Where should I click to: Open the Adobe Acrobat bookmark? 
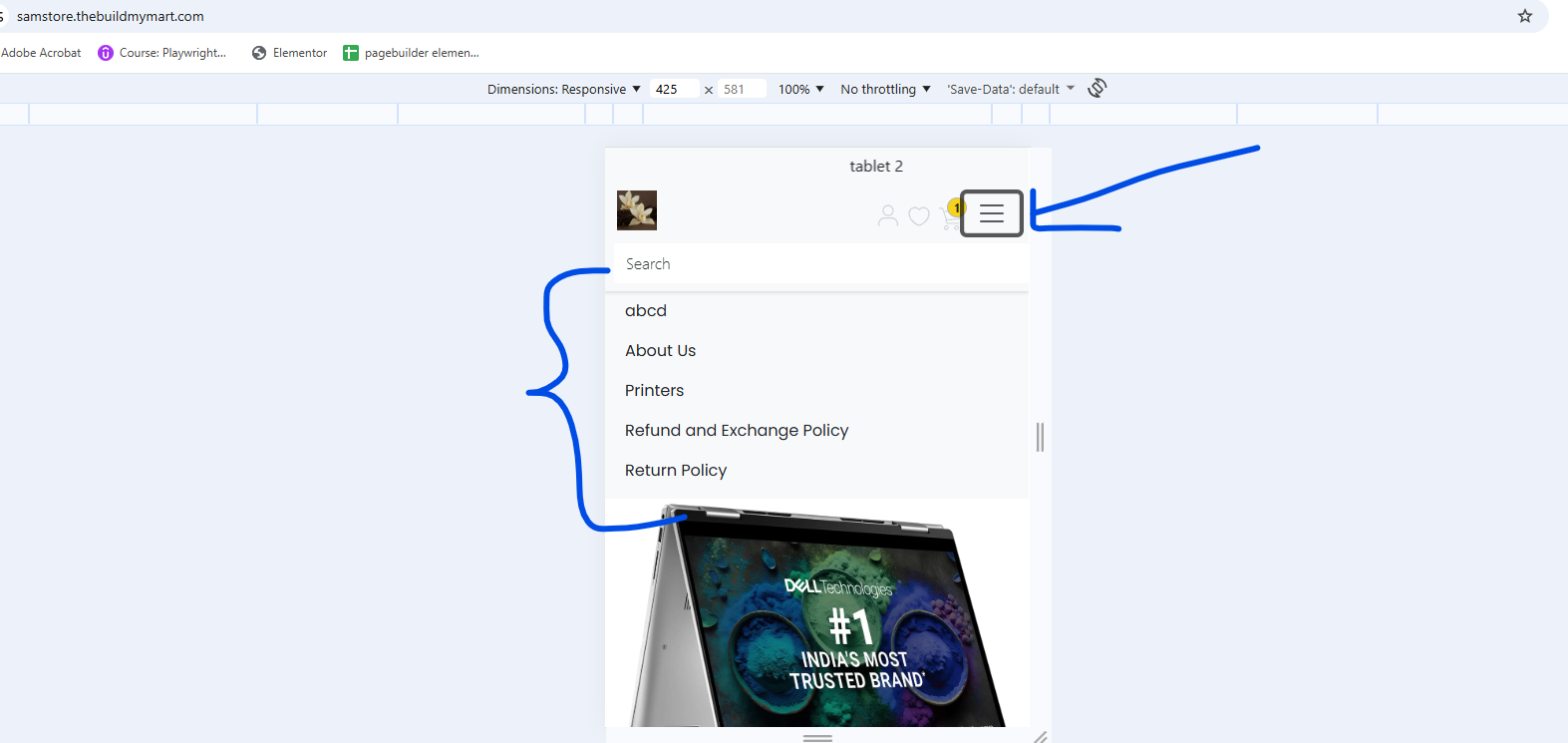coord(41,53)
